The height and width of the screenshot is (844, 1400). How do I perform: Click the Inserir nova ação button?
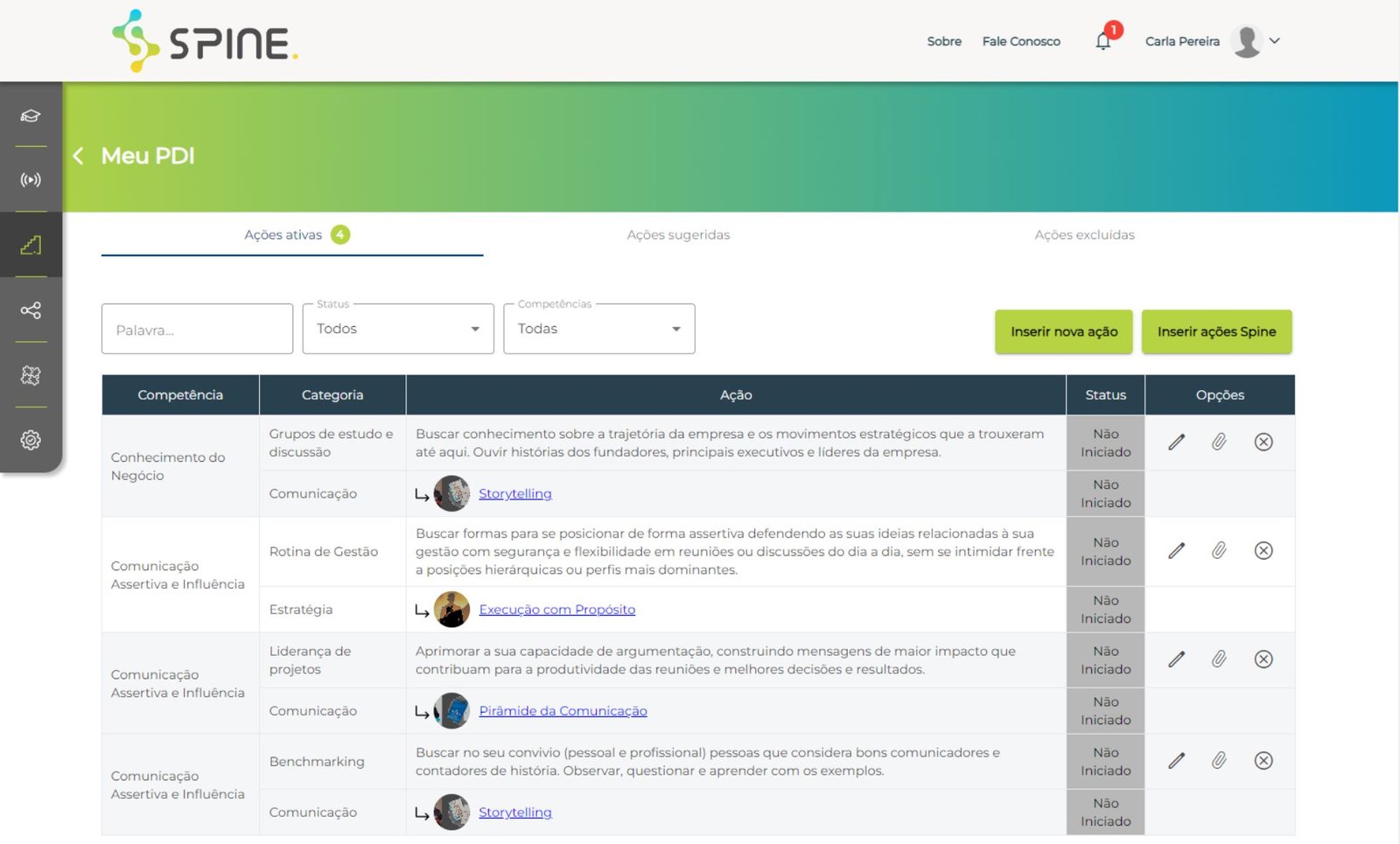coord(1063,331)
